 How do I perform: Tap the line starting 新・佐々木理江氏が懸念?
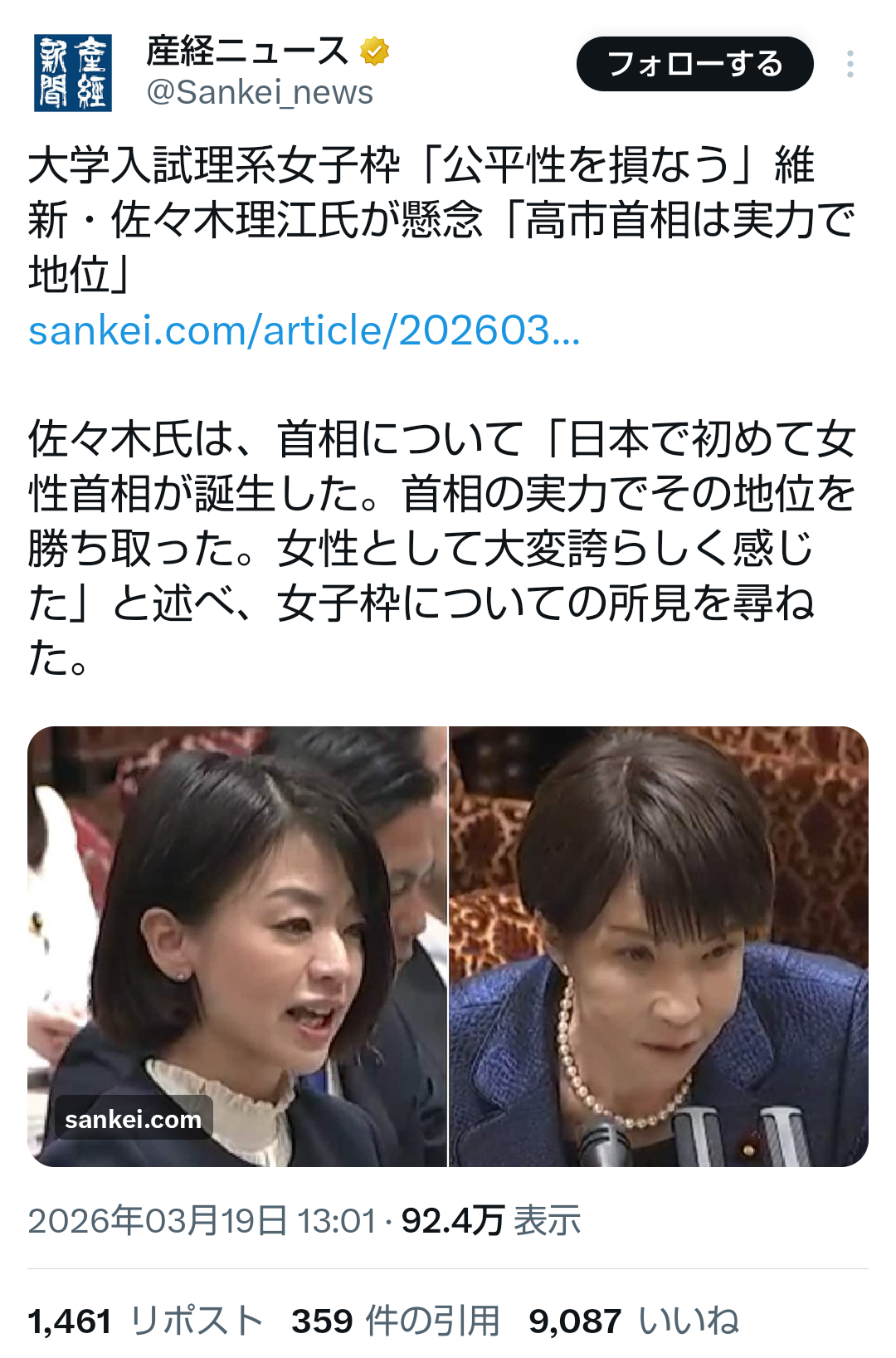[x=441, y=219]
